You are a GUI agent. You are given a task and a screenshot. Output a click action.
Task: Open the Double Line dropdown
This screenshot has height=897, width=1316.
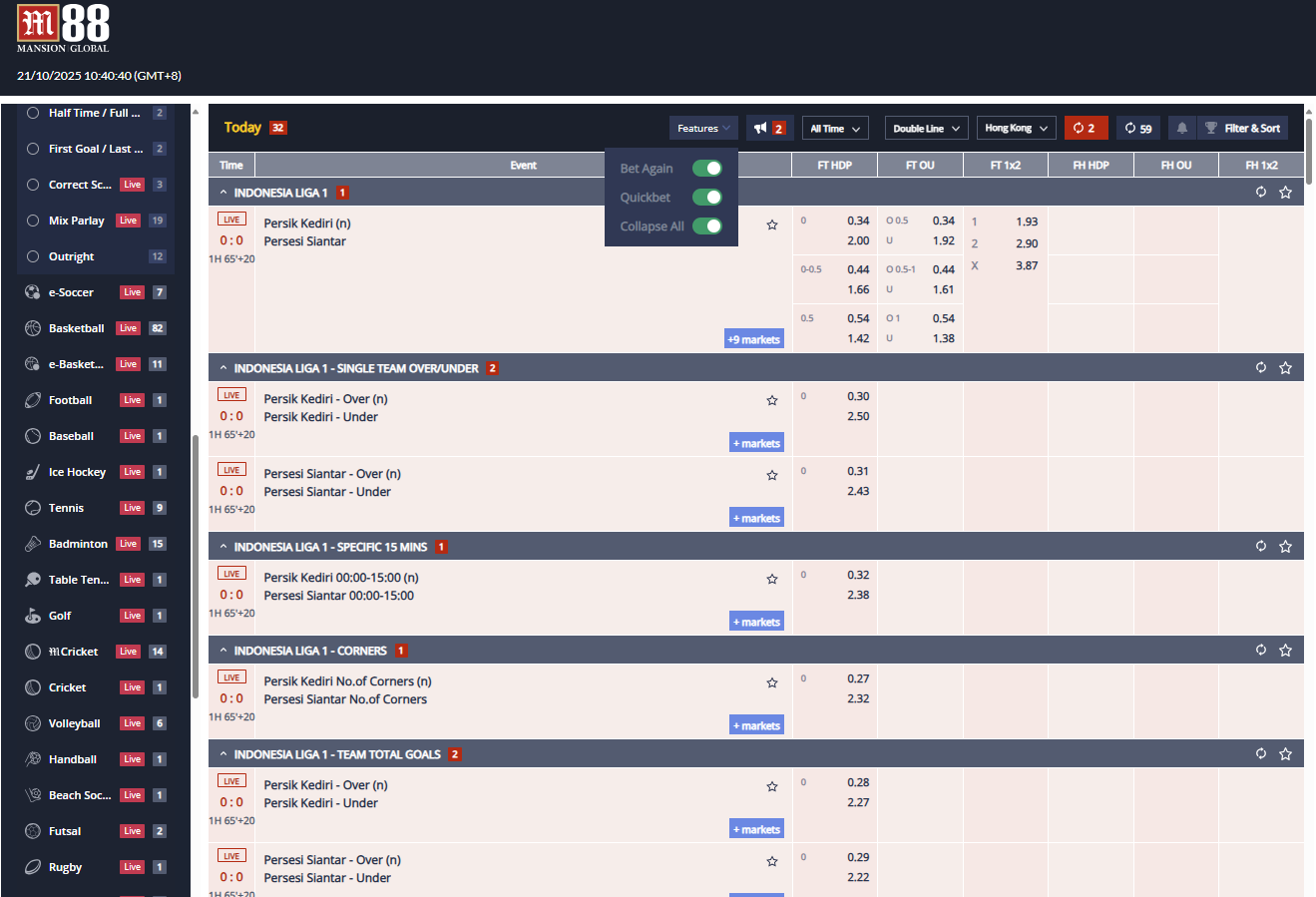click(x=926, y=128)
